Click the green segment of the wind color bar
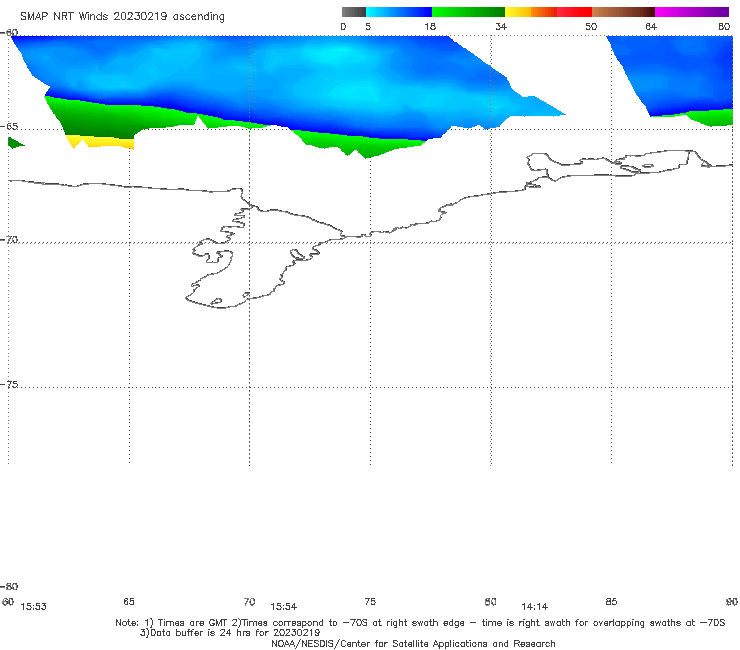The height and width of the screenshot is (650, 740). [x=468, y=12]
